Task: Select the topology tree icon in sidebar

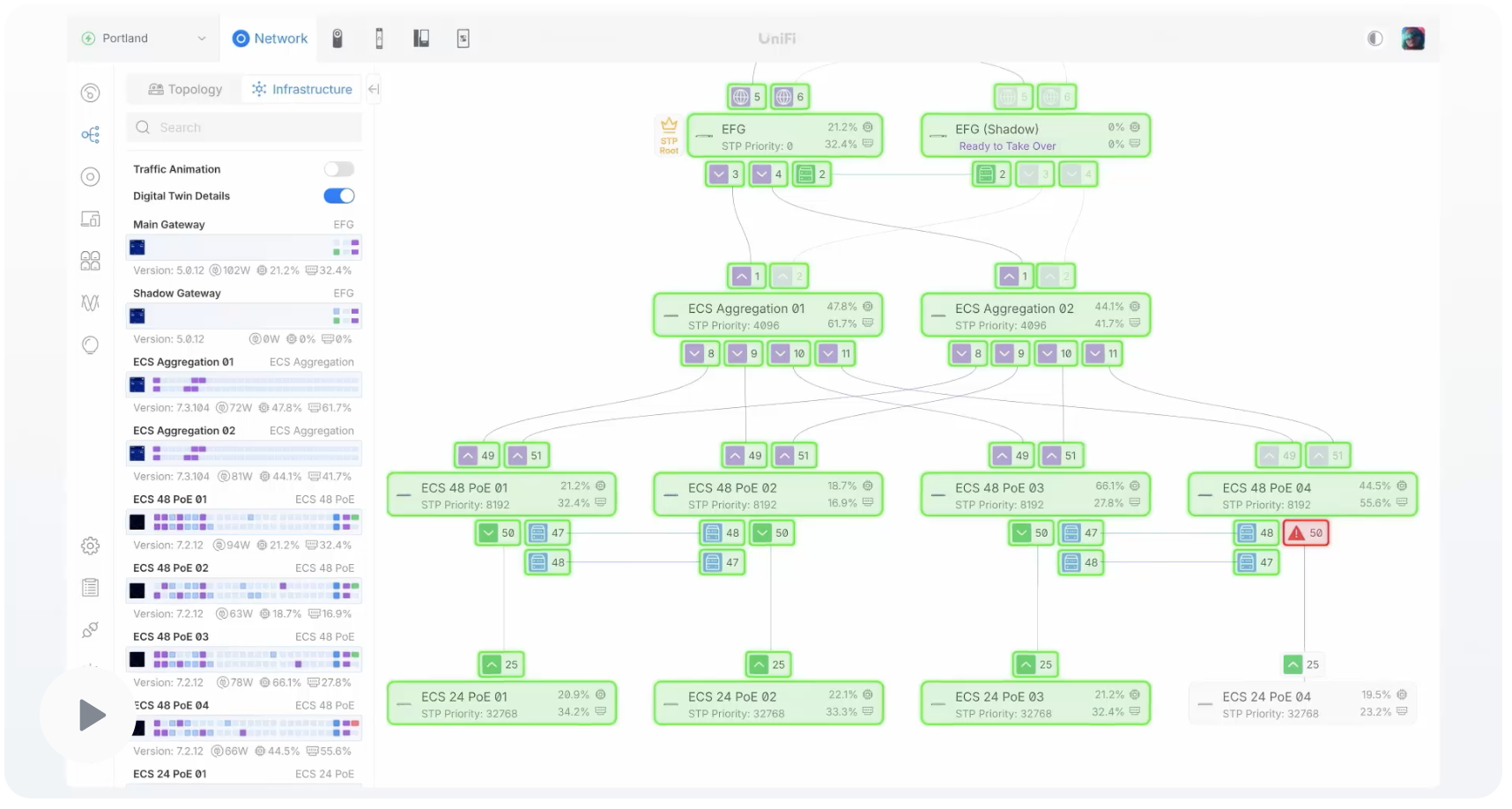Action: (x=90, y=135)
